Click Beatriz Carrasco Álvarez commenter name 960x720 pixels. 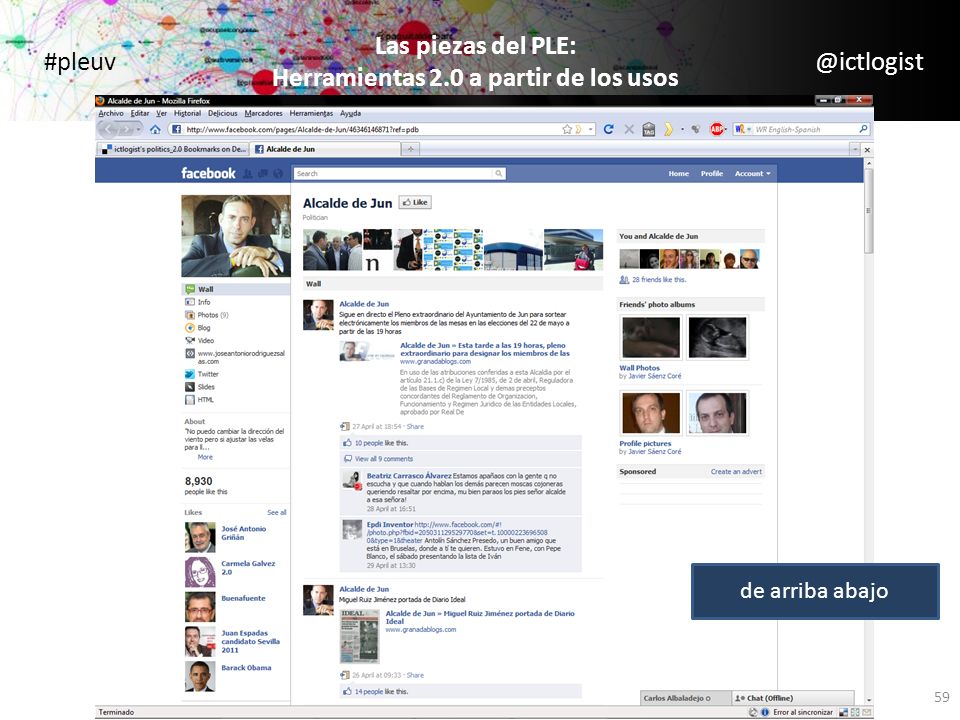[x=408, y=476]
